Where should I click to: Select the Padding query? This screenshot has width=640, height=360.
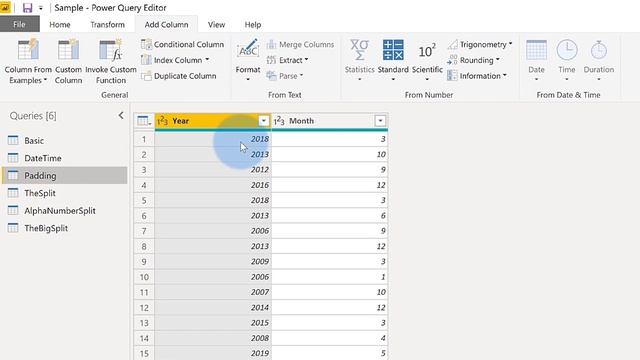click(64, 176)
